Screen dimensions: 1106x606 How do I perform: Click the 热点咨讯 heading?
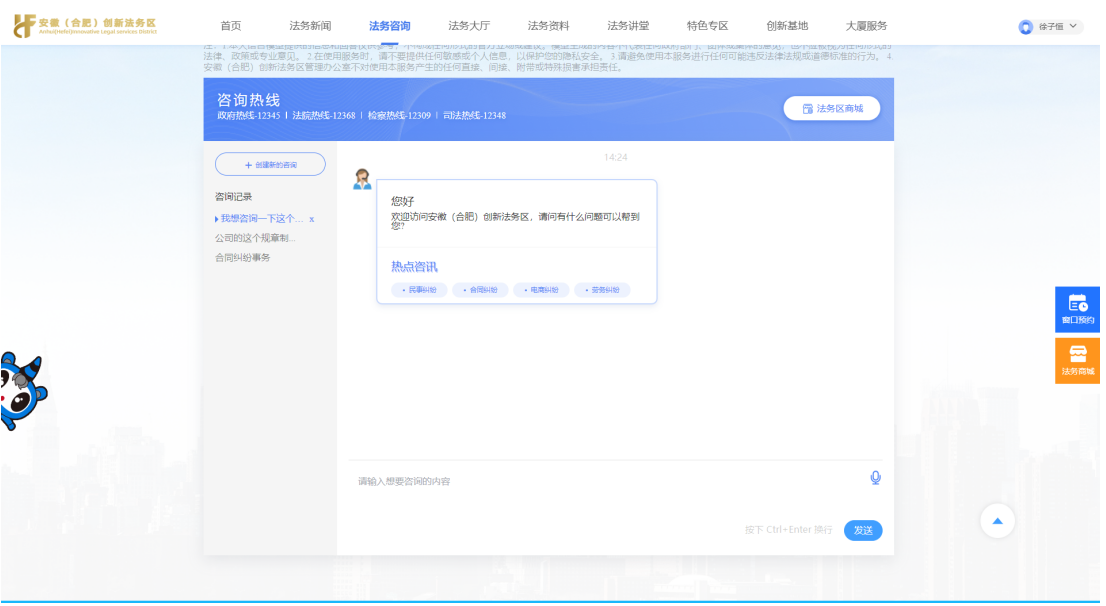pos(415,267)
